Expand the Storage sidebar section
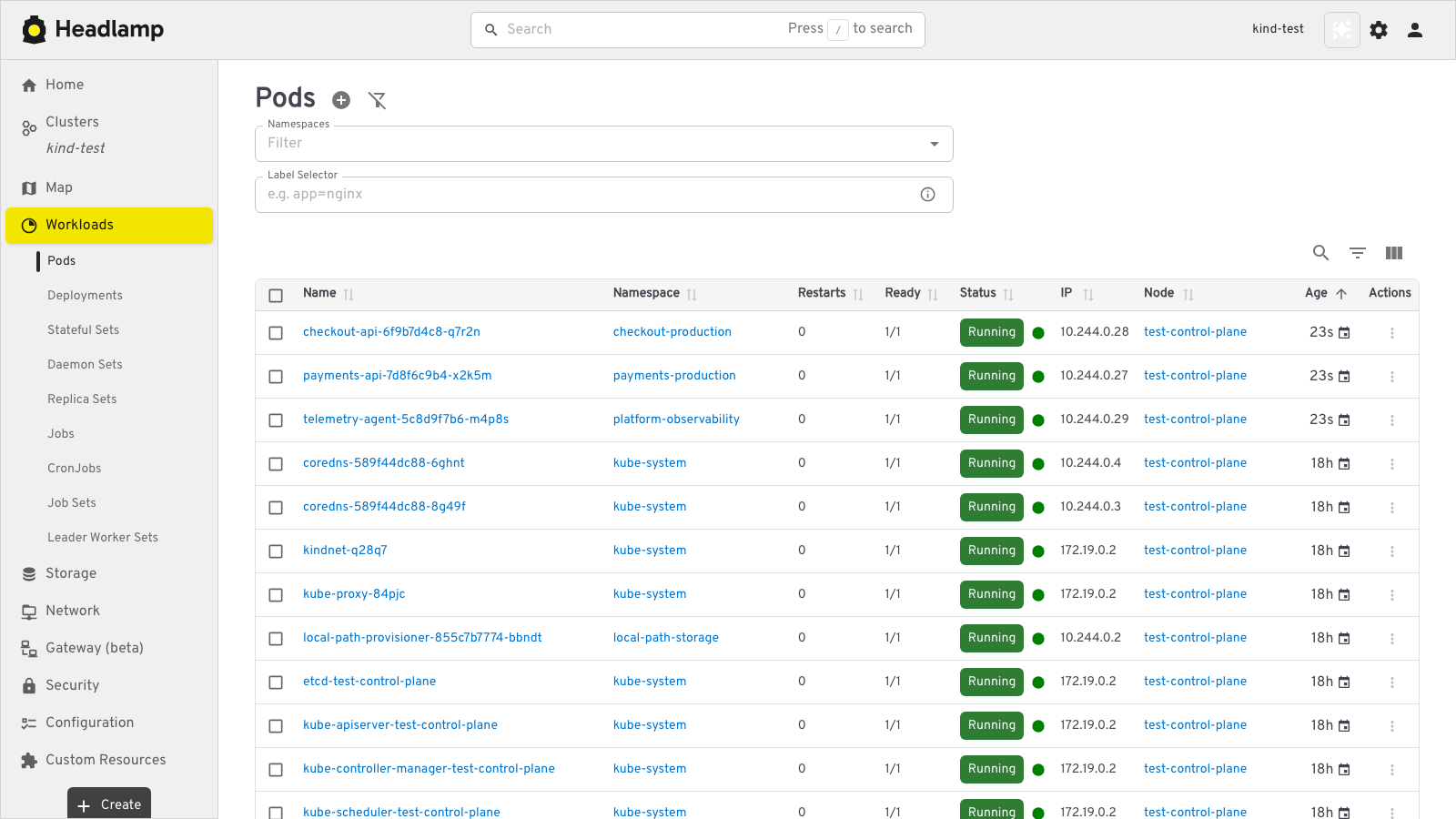The width and height of the screenshot is (1456, 819). coord(109,573)
